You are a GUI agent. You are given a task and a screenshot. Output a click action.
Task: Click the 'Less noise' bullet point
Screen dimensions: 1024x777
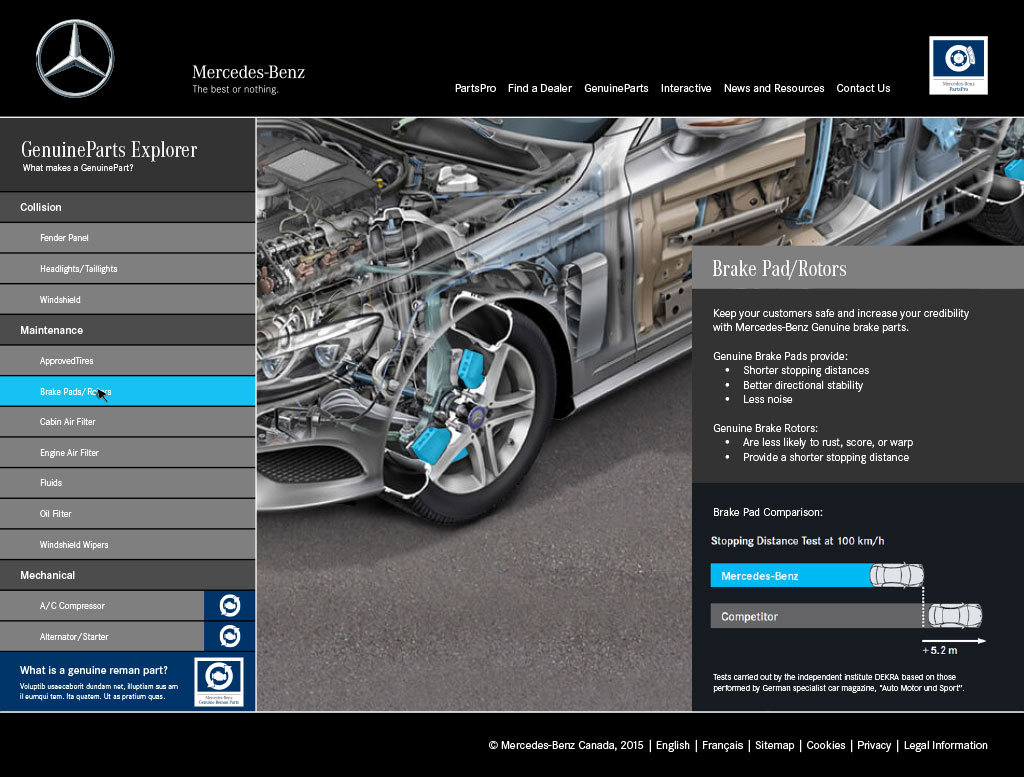pos(767,399)
